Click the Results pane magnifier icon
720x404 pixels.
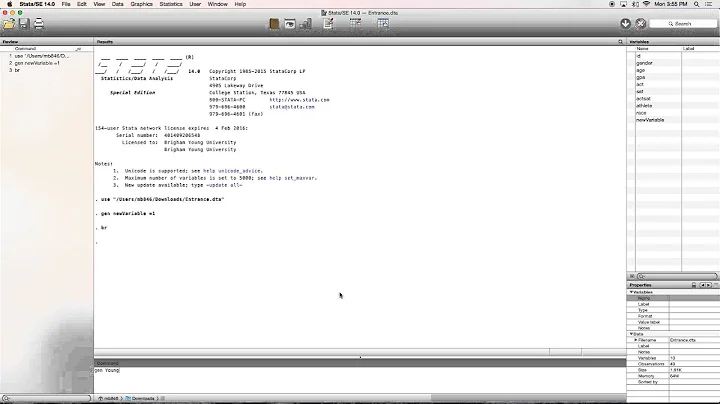point(620,42)
